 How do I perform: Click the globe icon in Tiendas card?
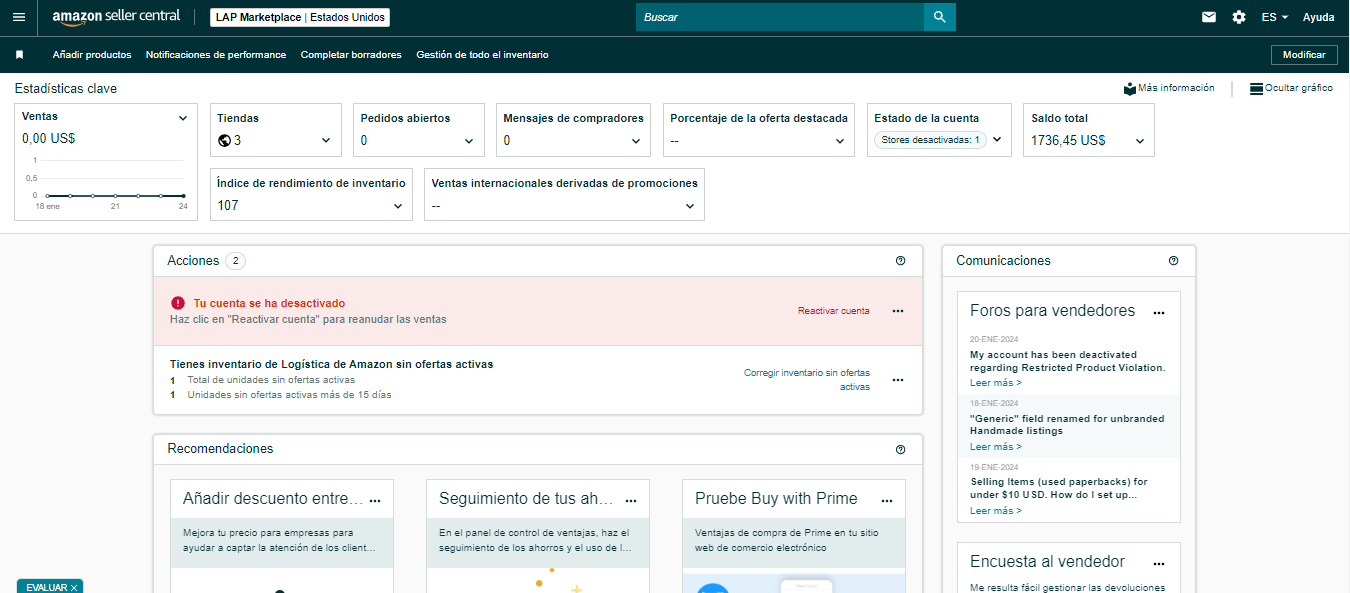(224, 141)
